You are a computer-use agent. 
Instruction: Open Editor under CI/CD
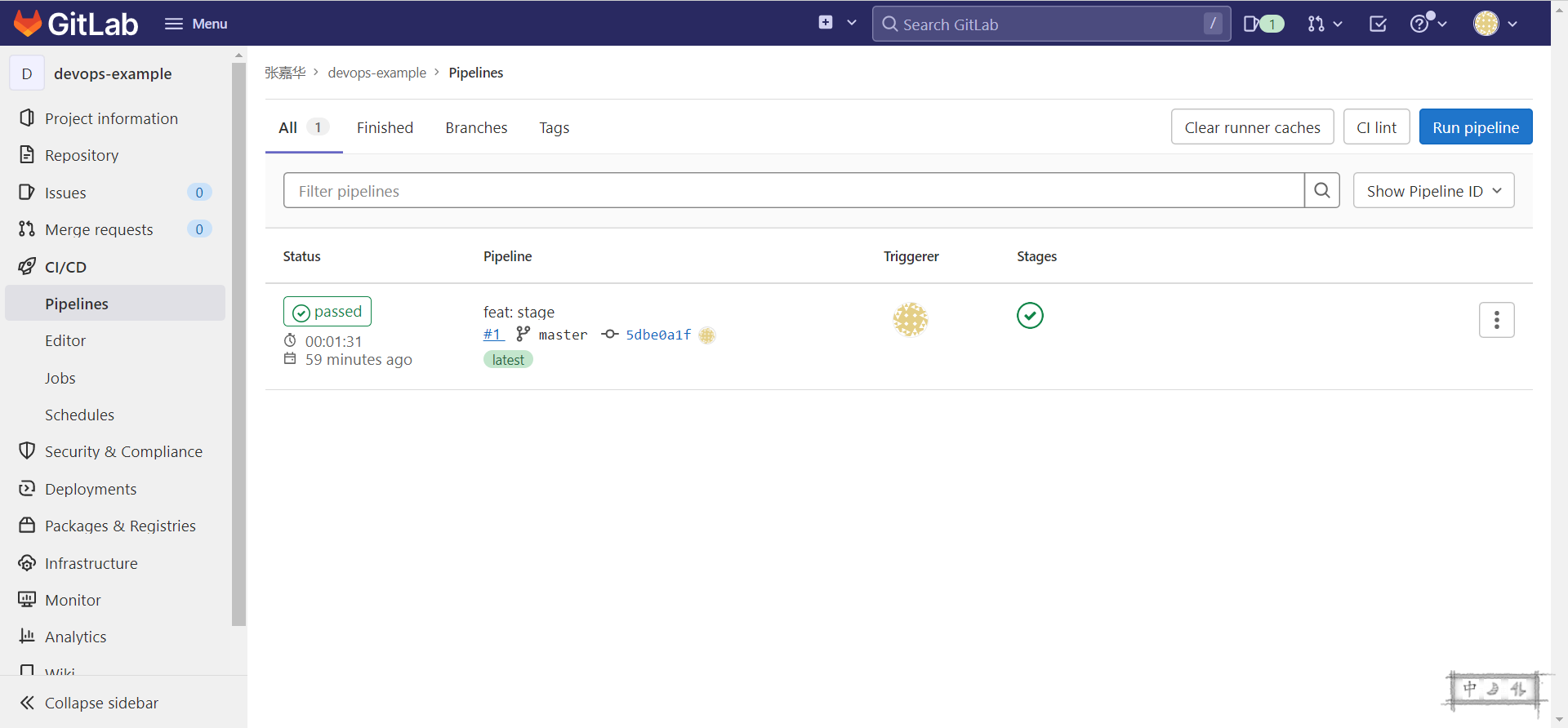[65, 340]
